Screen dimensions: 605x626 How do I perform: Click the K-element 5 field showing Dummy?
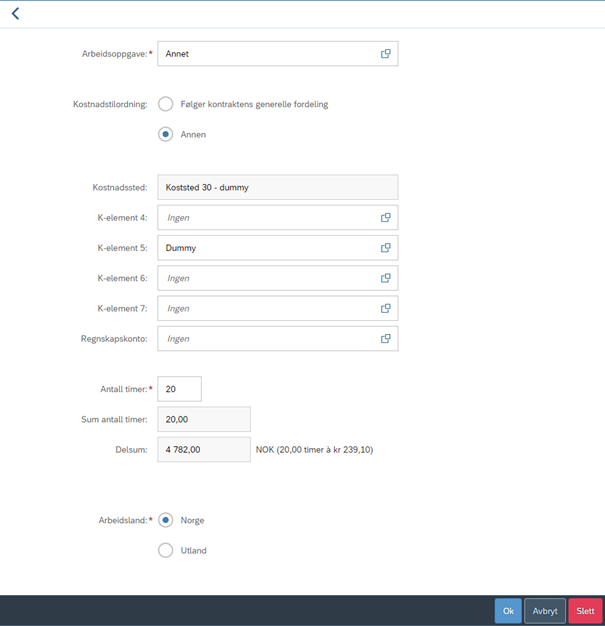[278, 248]
